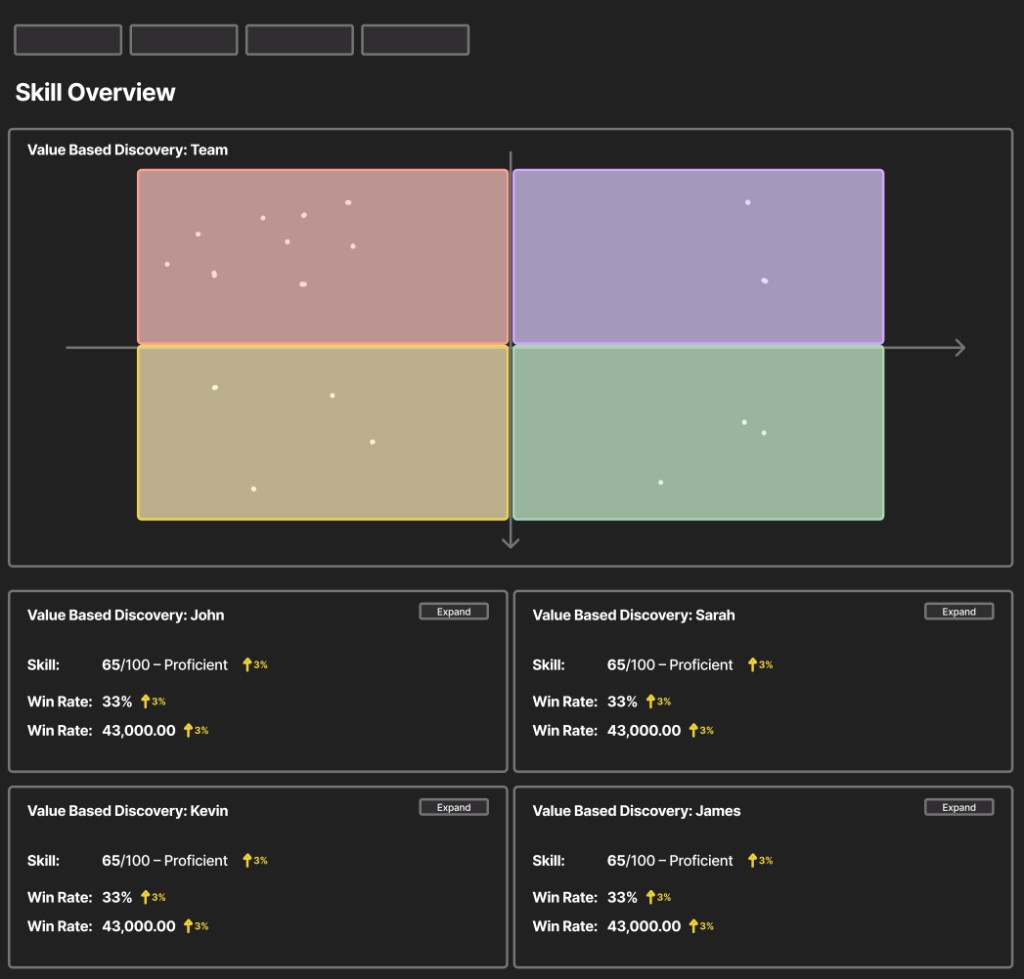1024x979 pixels.
Task: Click James's Skill 3% upward trend arrow
Action: coord(752,860)
